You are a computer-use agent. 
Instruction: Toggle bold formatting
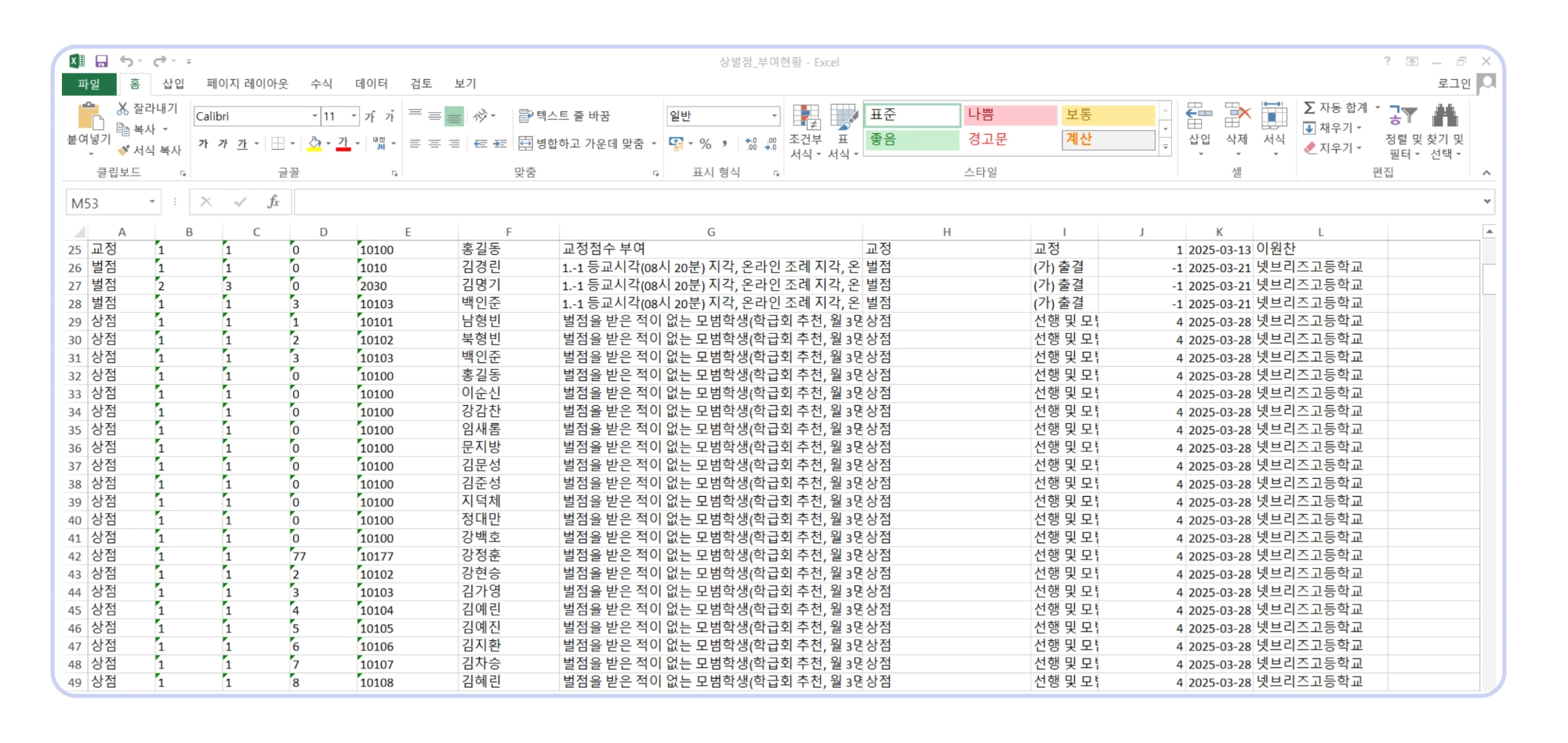point(204,143)
